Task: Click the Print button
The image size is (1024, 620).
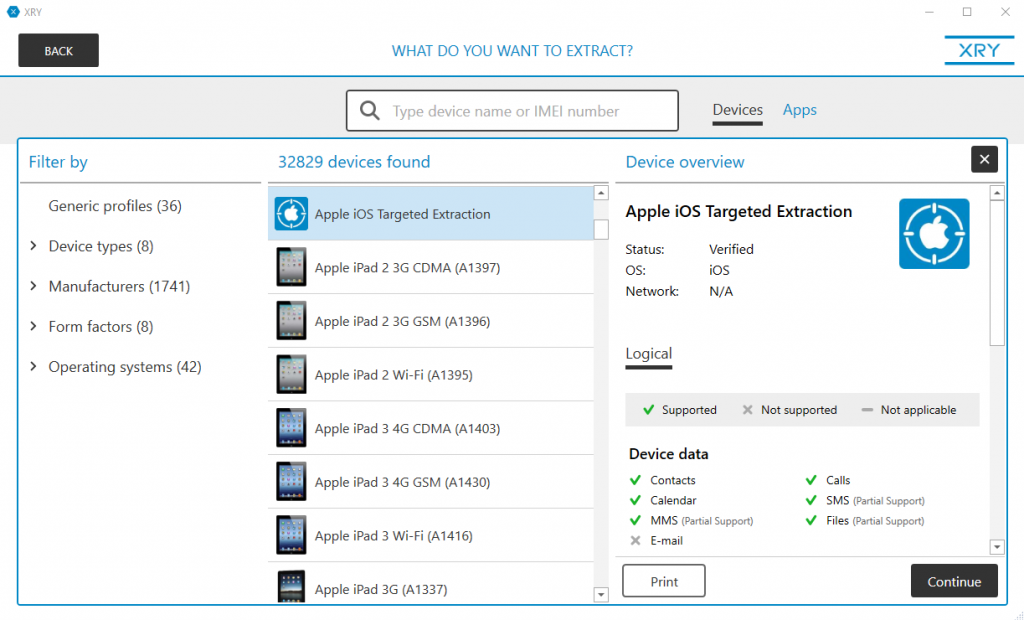Action: click(664, 581)
